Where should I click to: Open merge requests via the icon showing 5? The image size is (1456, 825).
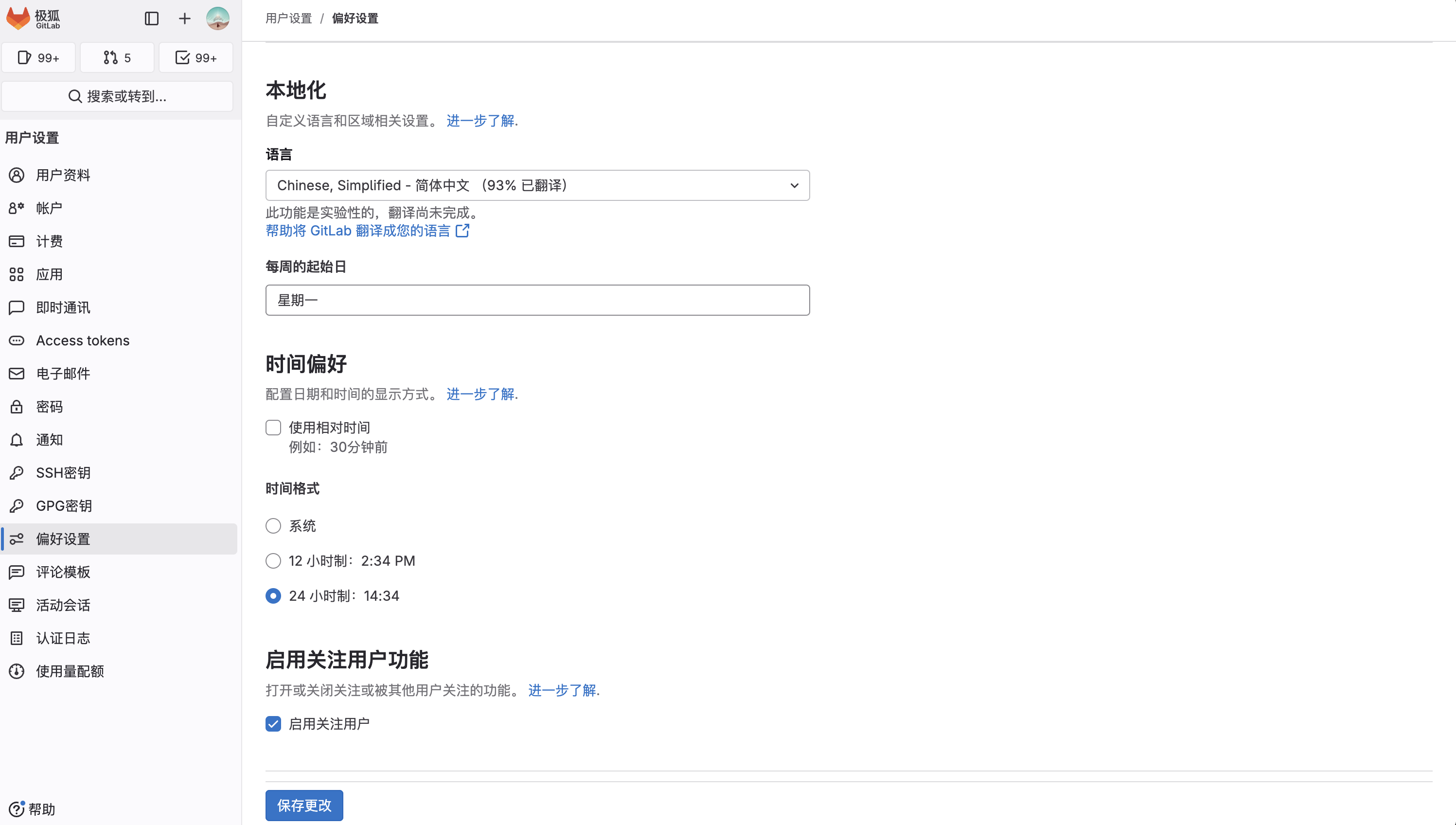(x=117, y=57)
